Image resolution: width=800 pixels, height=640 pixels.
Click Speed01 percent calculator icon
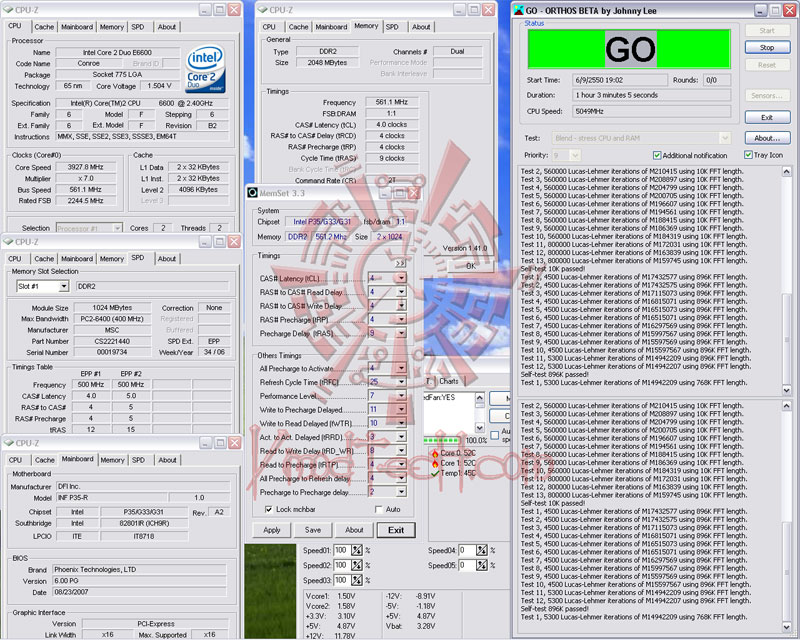357,551
